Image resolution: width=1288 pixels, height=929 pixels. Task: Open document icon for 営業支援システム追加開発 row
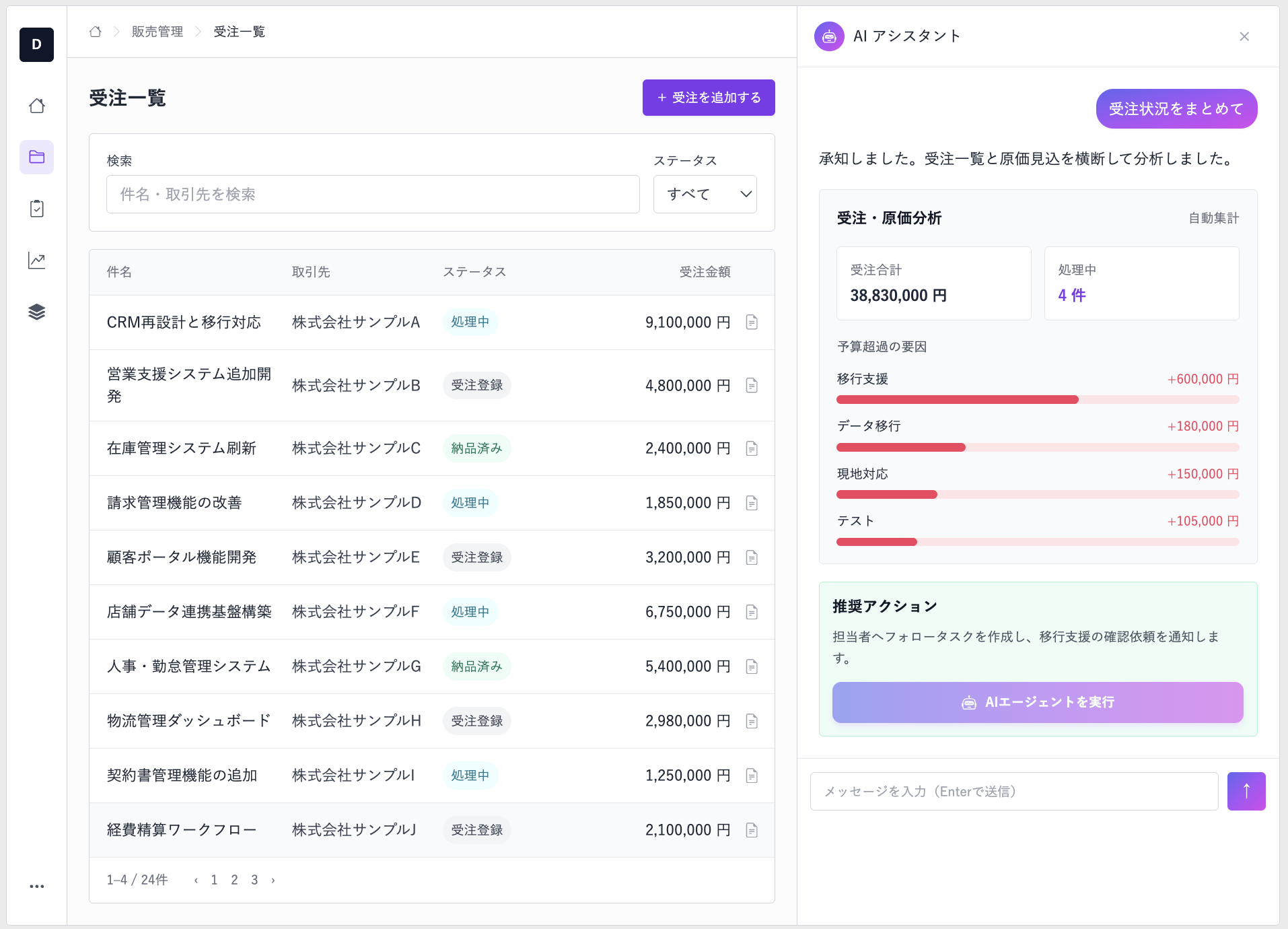pyautogui.click(x=752, y=386)
